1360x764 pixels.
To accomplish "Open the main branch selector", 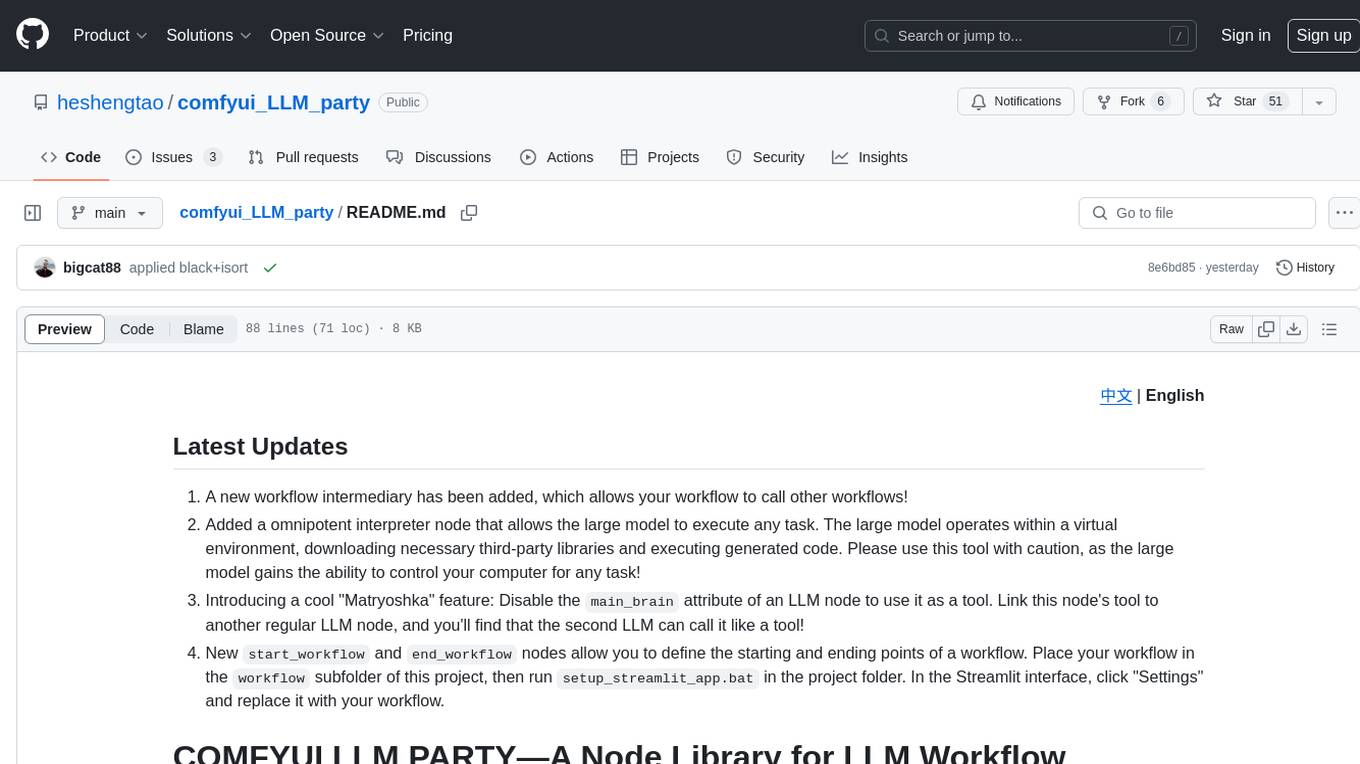I will point(109,213).
